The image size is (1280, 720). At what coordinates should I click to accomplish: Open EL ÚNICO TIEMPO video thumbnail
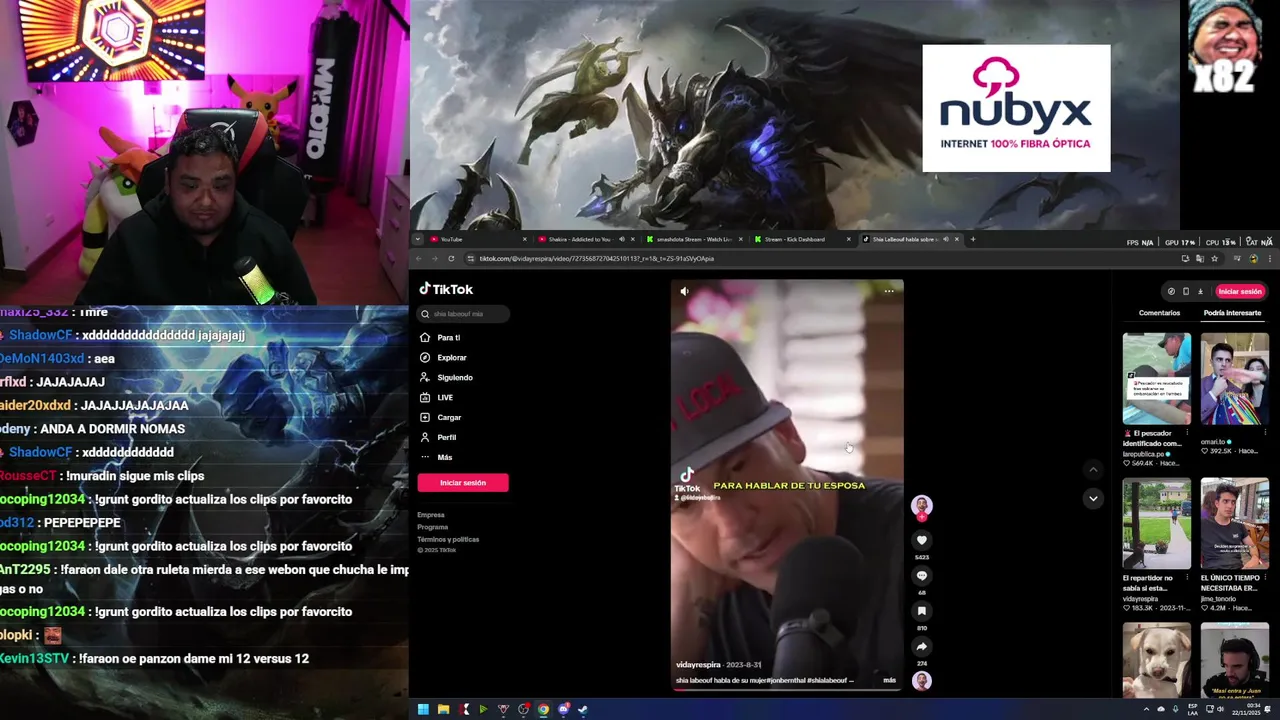1235,524
